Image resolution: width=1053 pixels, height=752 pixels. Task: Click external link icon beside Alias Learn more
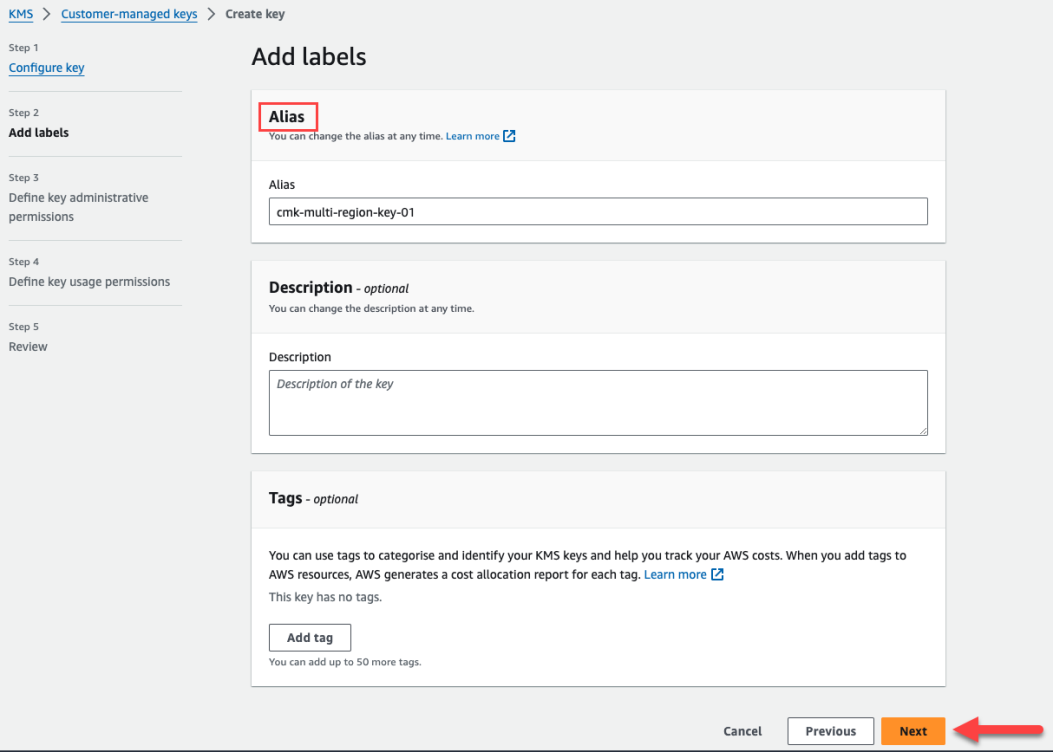[x=509, y=136]
